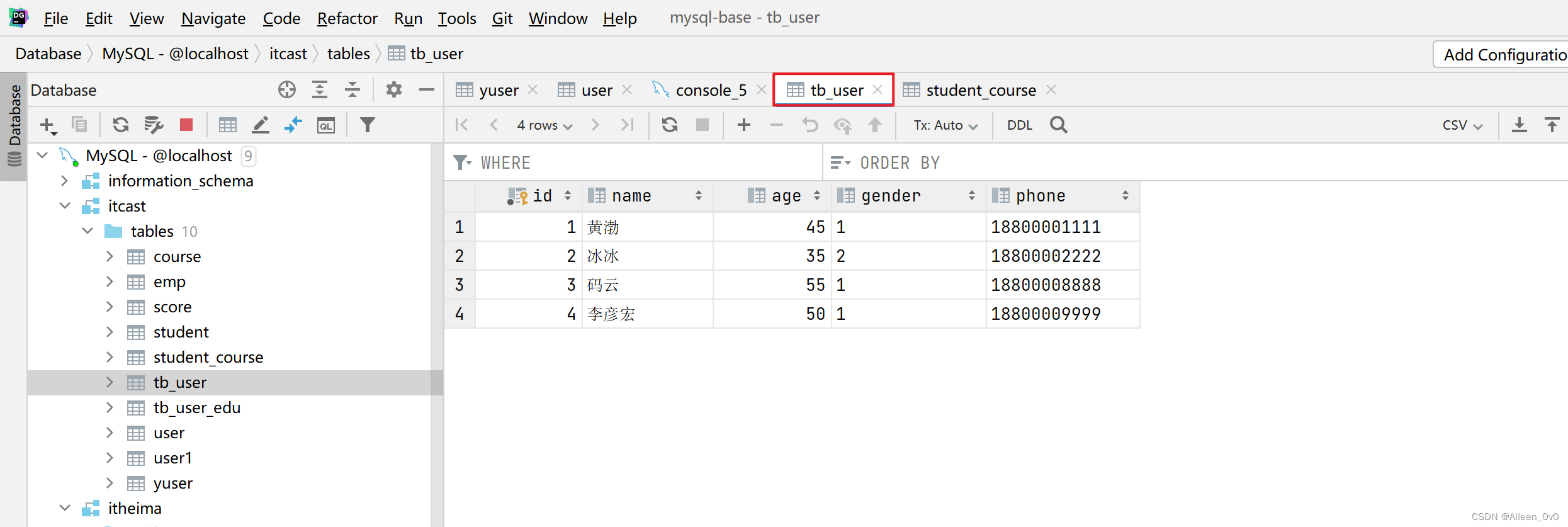
Task: Go to first page of rows
Action: pyautogui.click(x=461, y=125)
